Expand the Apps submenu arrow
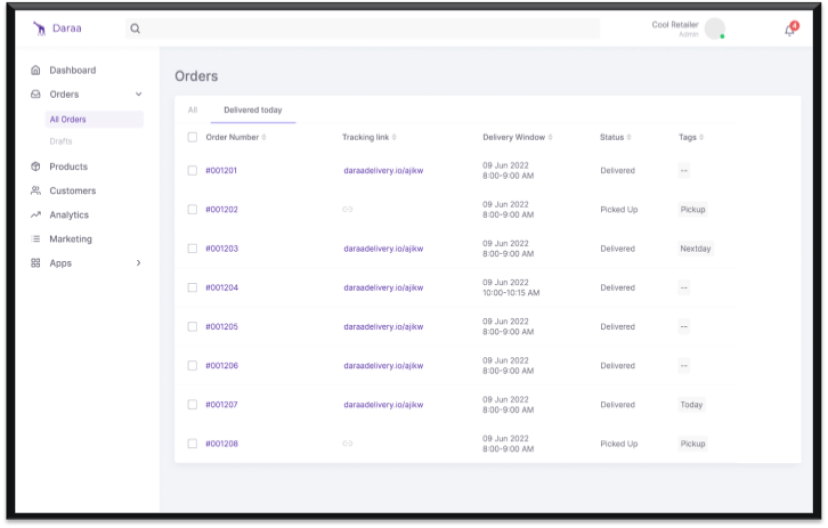 point(138,263)
